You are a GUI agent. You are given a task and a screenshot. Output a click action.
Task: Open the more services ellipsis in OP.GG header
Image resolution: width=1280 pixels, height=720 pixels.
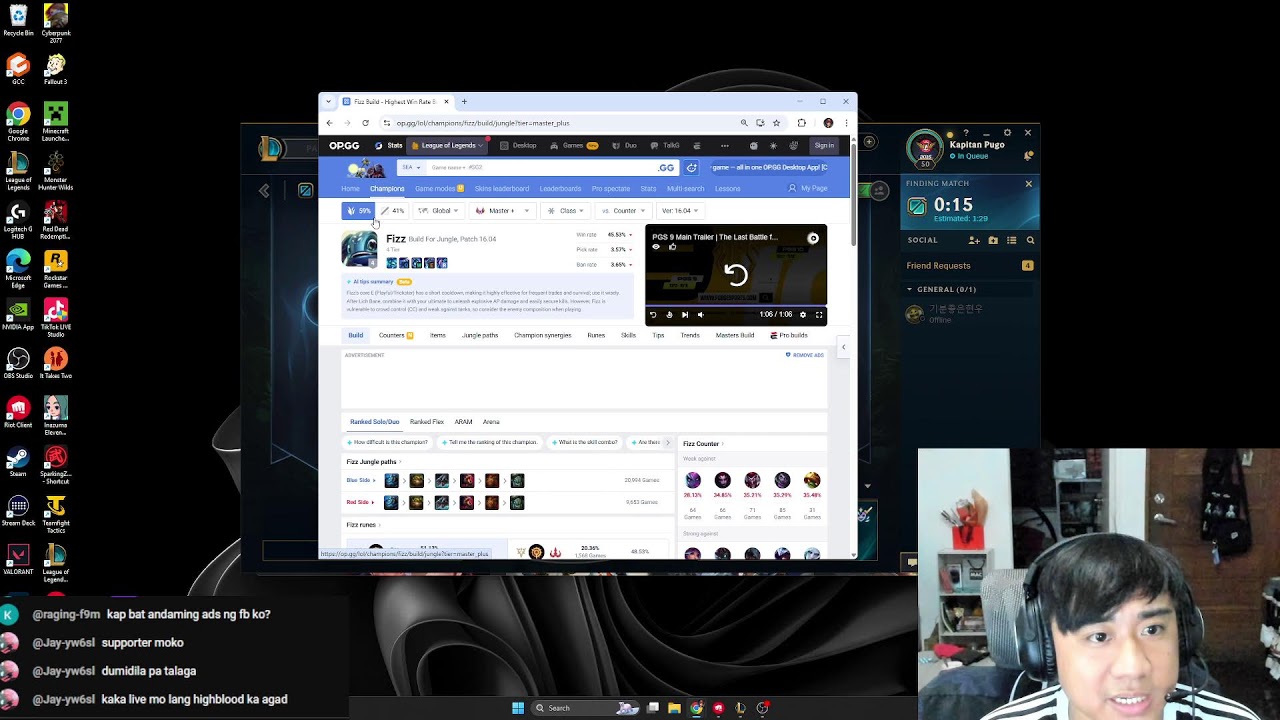[725, 146]
